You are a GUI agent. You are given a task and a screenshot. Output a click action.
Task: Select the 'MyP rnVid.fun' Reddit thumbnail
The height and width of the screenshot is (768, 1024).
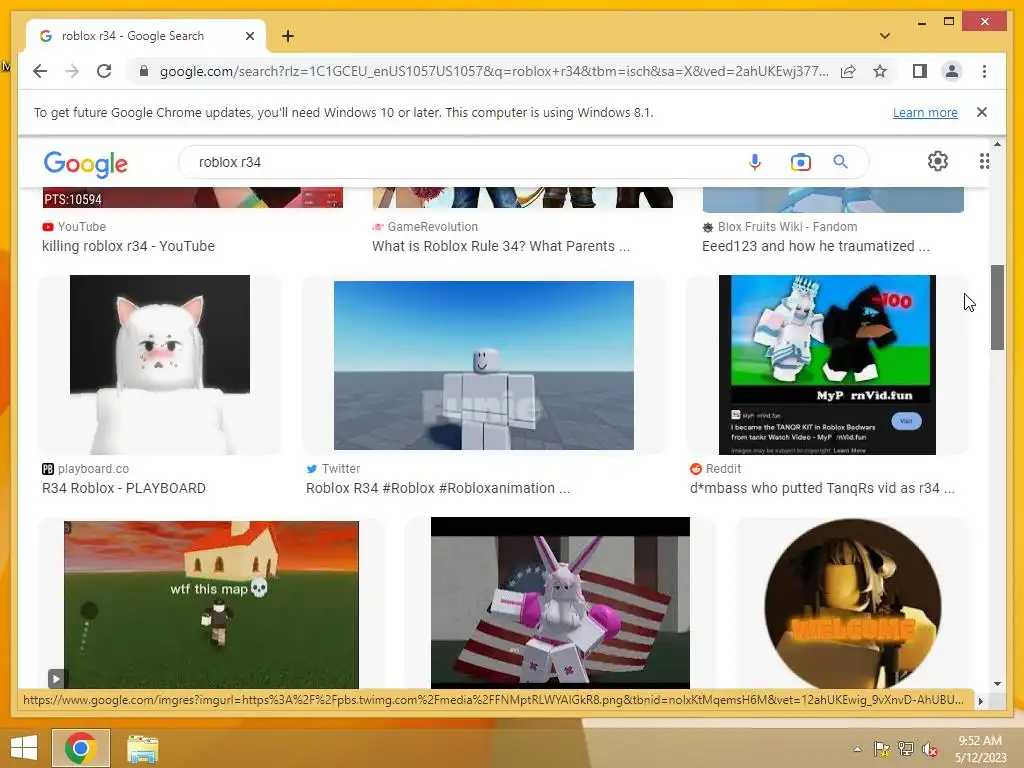(827, 364)
